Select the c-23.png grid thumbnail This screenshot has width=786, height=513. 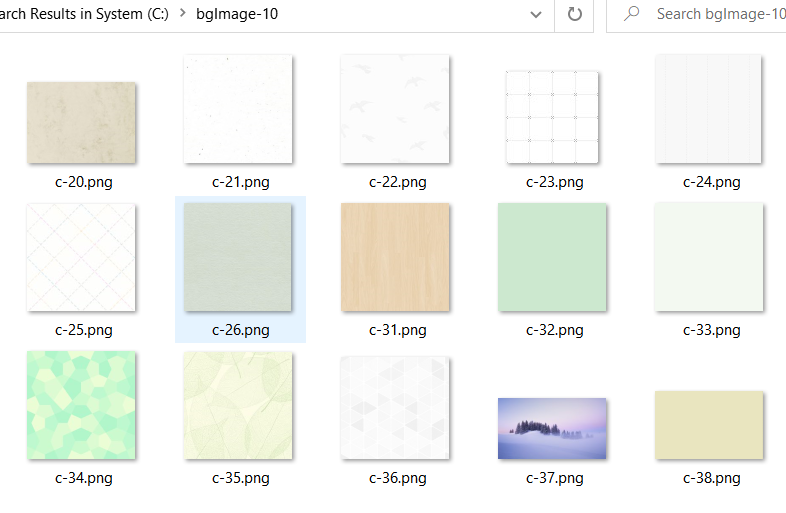tap(552, 117)
